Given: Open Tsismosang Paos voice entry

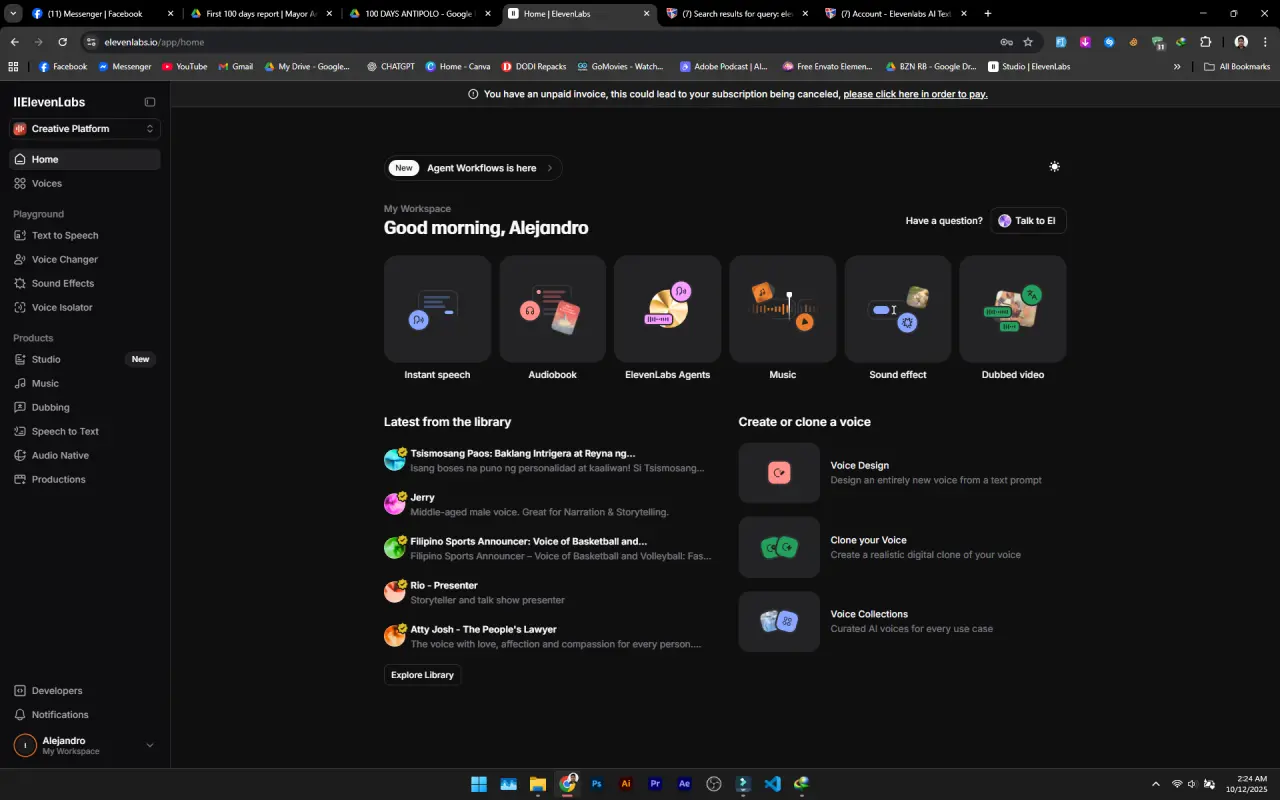Looking at the screenshot, I should [x=548, y=460].
